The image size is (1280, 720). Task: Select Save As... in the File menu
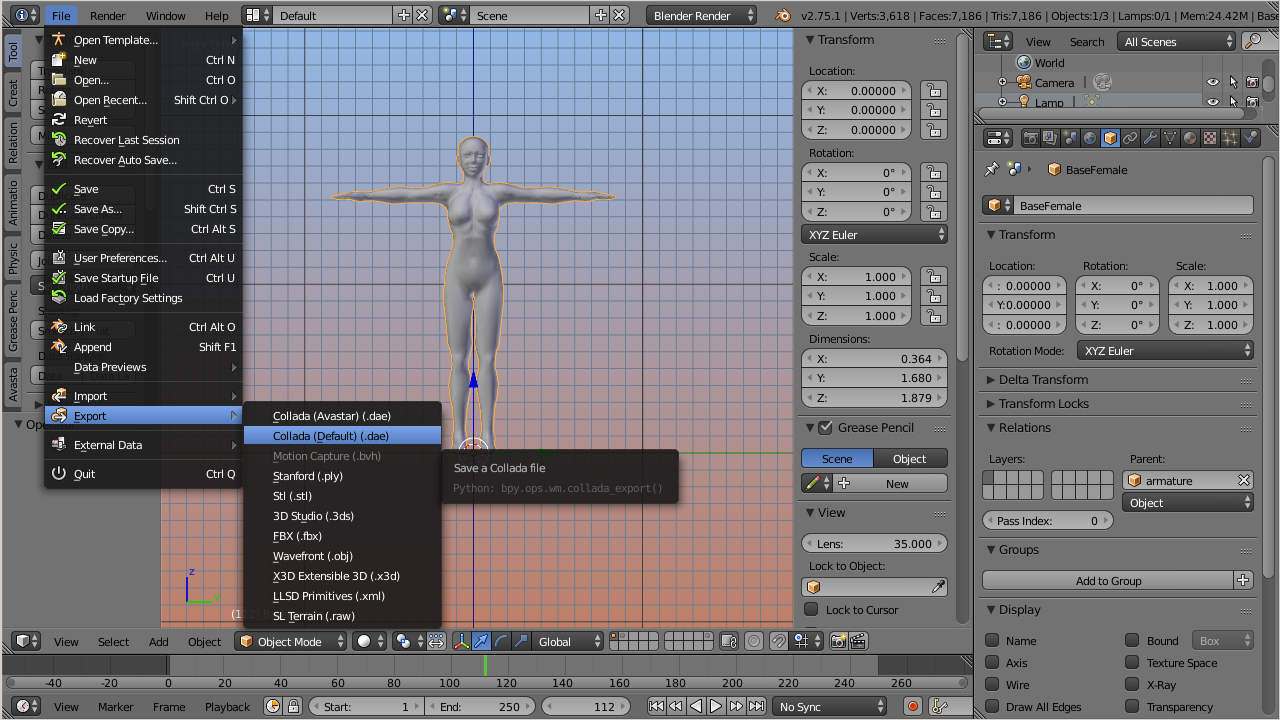pos(98,209)
